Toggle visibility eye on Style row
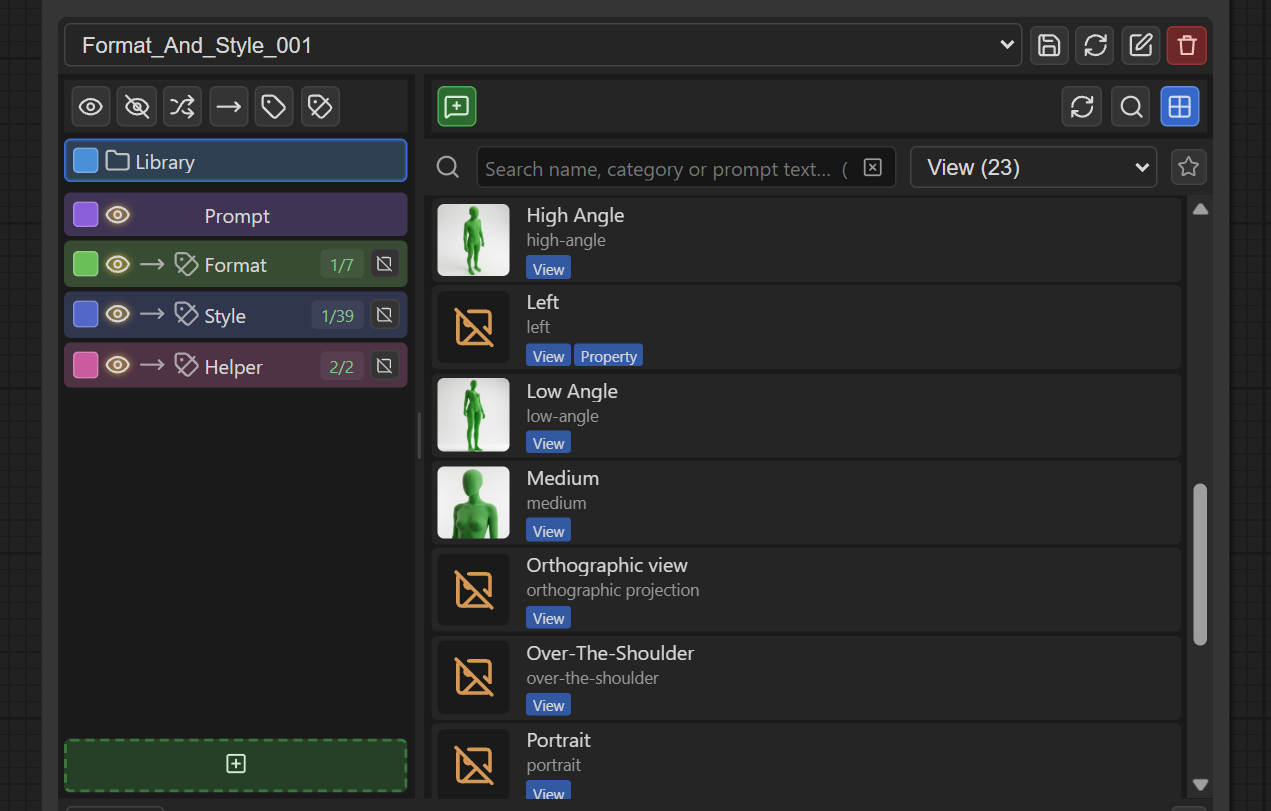The image size is (1271, 811). tap(118, 314)
